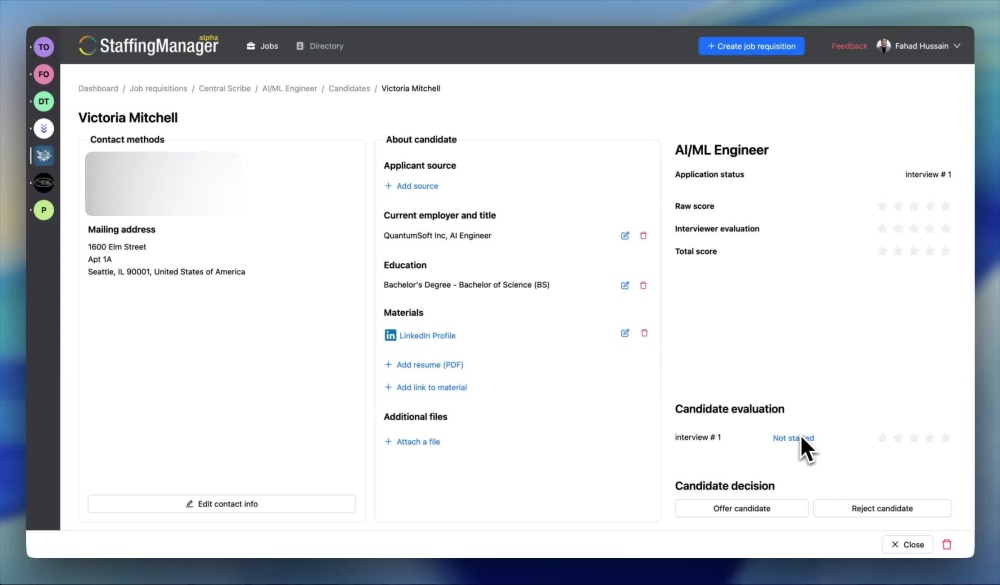Image resolution: width=1000 pixels, height=585 pixels.
Task: Click Add link to material
Action: tap(426, 387)
